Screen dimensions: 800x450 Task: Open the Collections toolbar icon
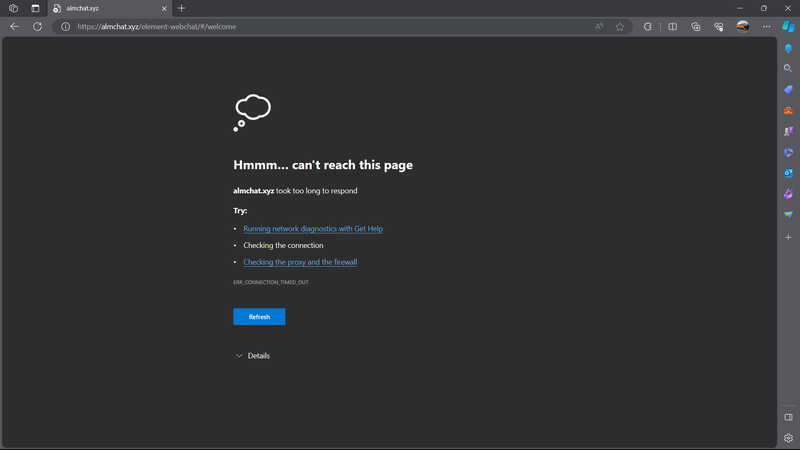(695, 27)
